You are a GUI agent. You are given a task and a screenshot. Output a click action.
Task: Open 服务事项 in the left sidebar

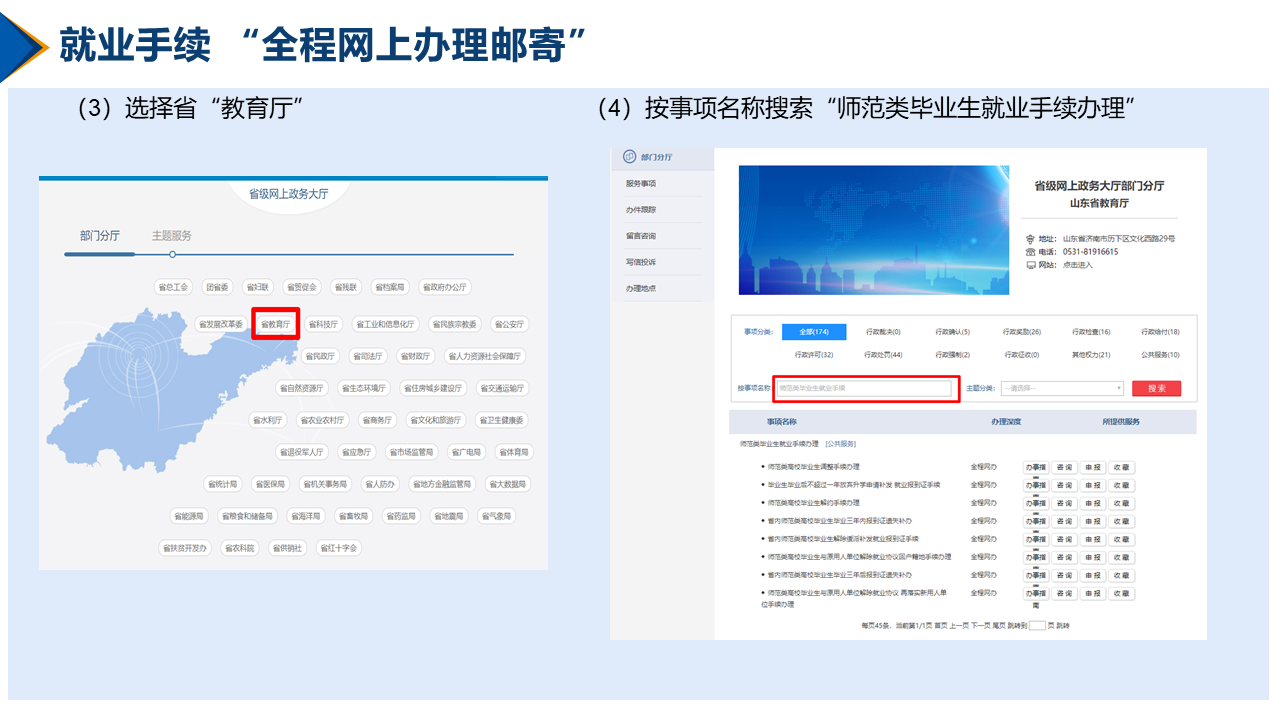(x=641, y=184)
